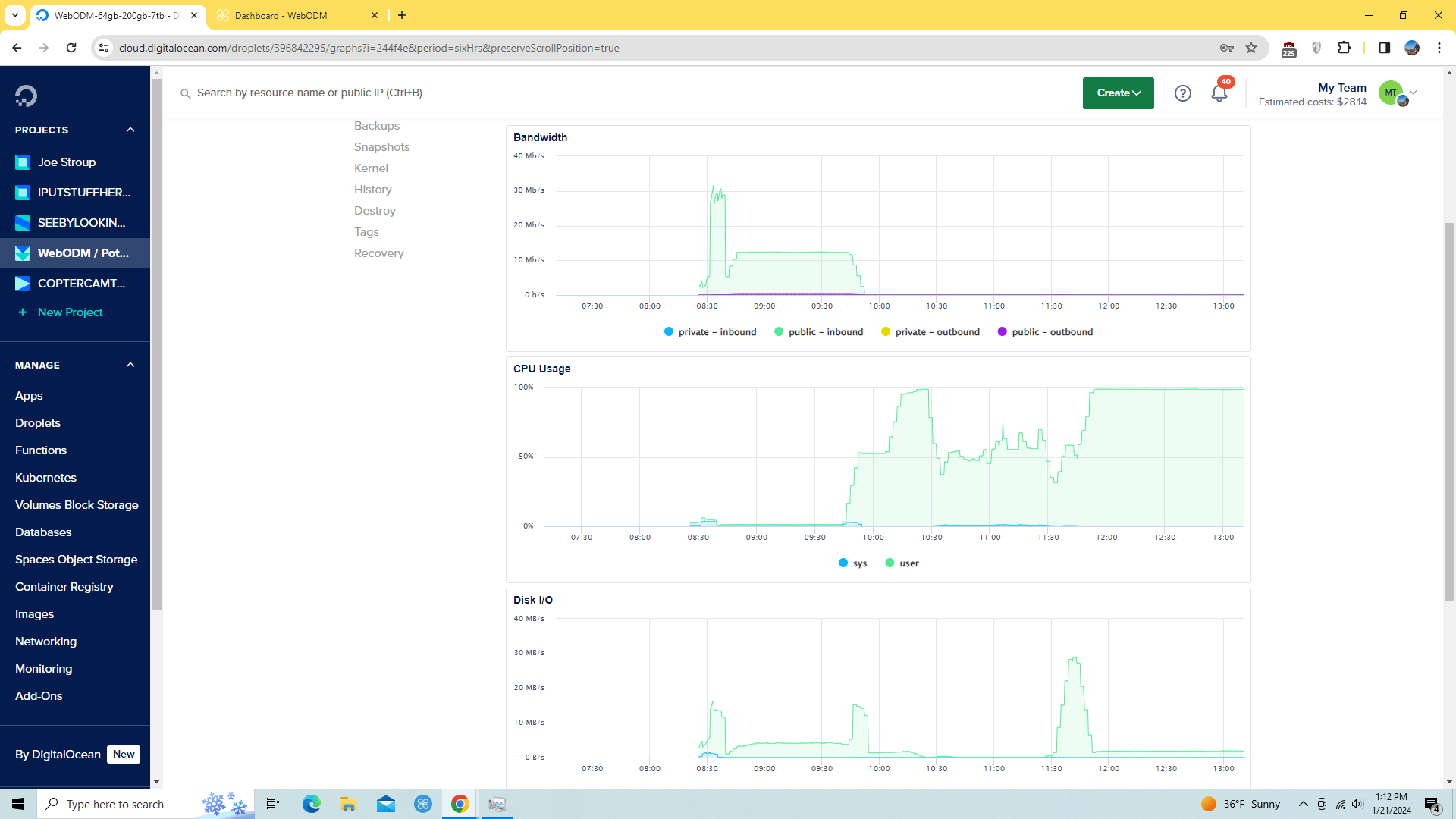The width and height of the screenshot is (1456, 819).
Task: Toggle the public – inbound bandwidth series
Action: click(x=818, y=331)
